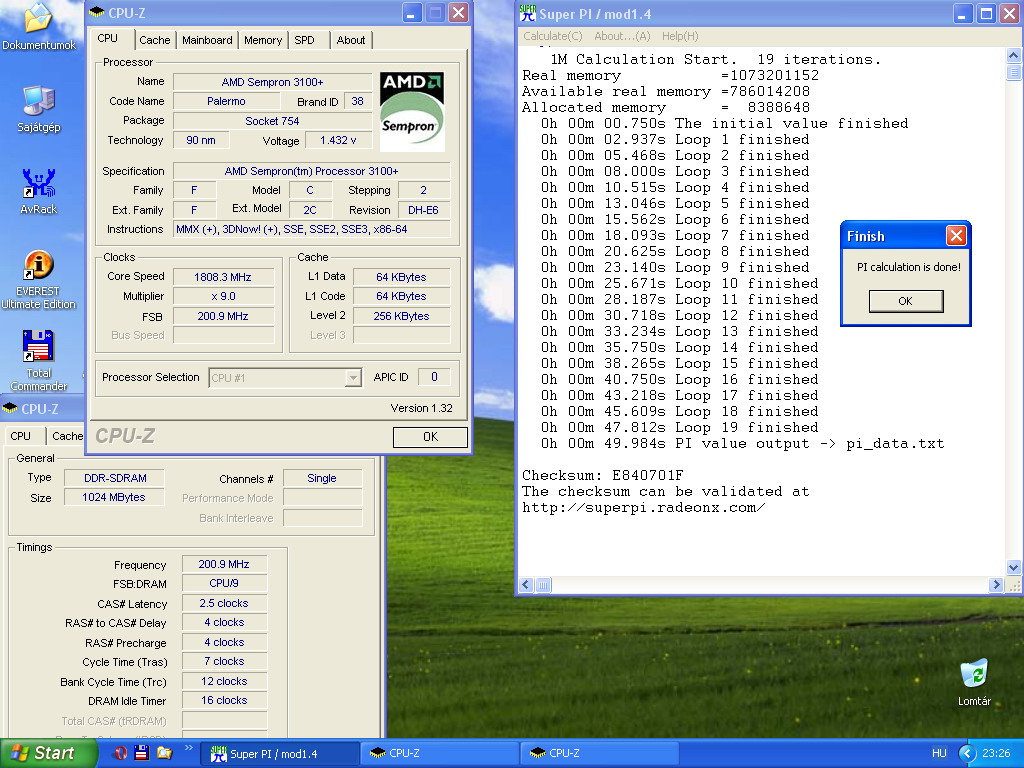Click FSB:DRAM value CPU/9
Screen dimensions: 1024x768
[x=224, y=583]
